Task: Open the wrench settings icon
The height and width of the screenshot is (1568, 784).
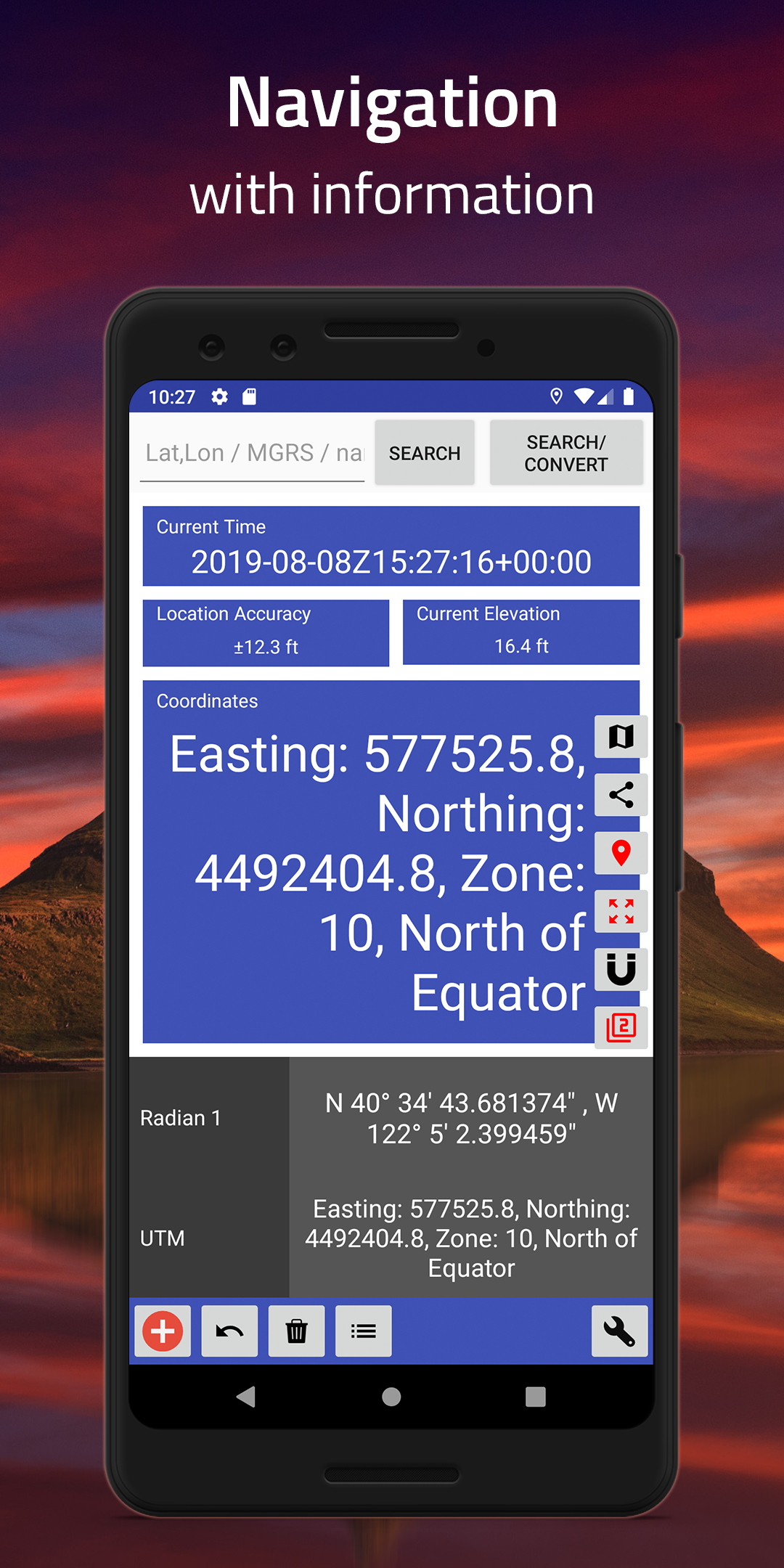Action: [619, 1331]
